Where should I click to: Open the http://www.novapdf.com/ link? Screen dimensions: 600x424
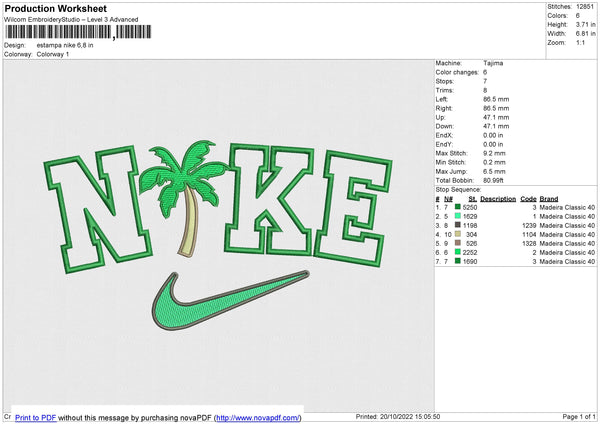[258, 417]
